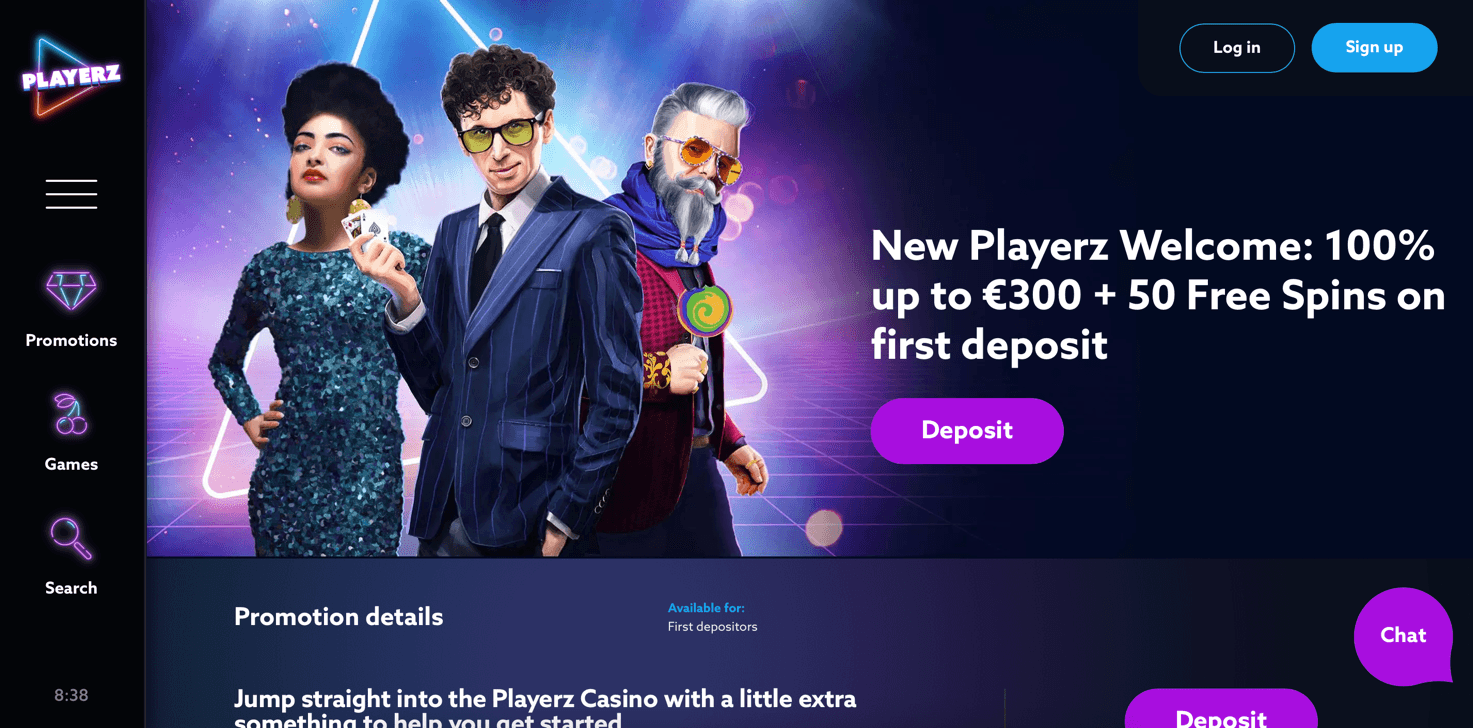The image size is (1473, 728).
Task: Click the First depositors text
Action: [x=712, y=627]
